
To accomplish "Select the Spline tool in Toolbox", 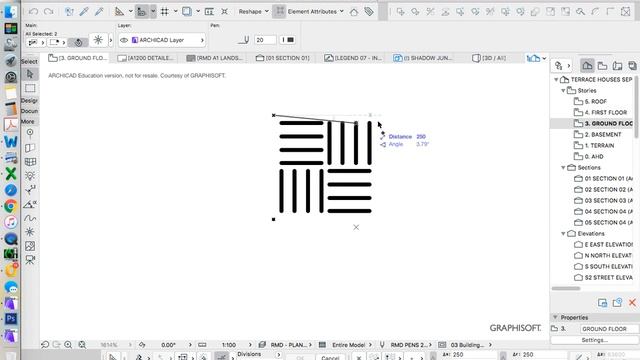I will tap(30, 218).
